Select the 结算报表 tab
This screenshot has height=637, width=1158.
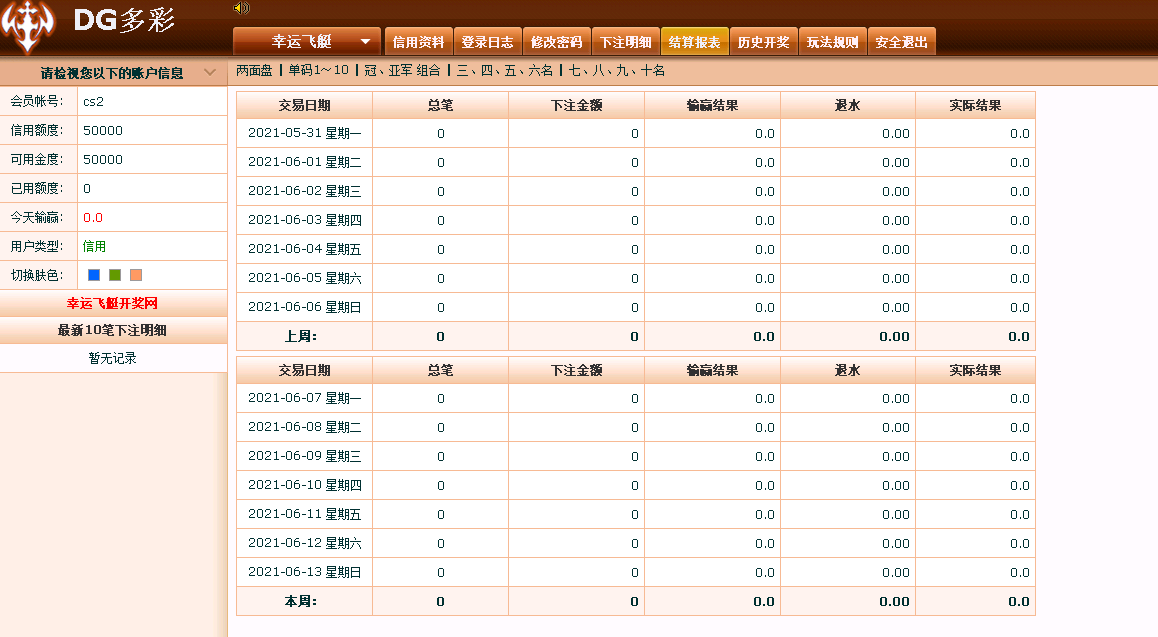pyautogui.click(x=694, y=42)
